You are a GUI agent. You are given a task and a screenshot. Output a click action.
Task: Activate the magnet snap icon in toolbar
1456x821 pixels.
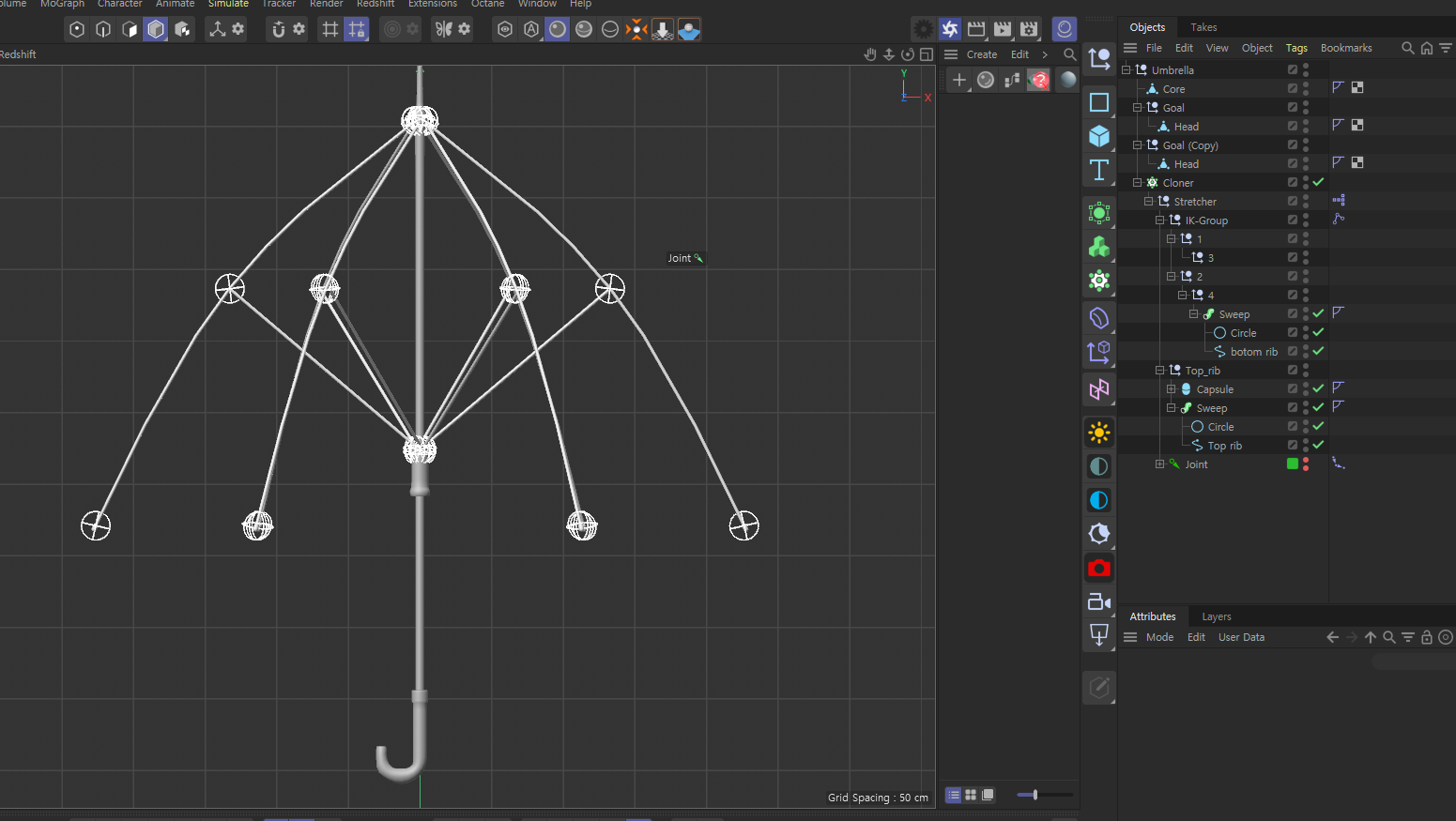click(x=278, y=29)
